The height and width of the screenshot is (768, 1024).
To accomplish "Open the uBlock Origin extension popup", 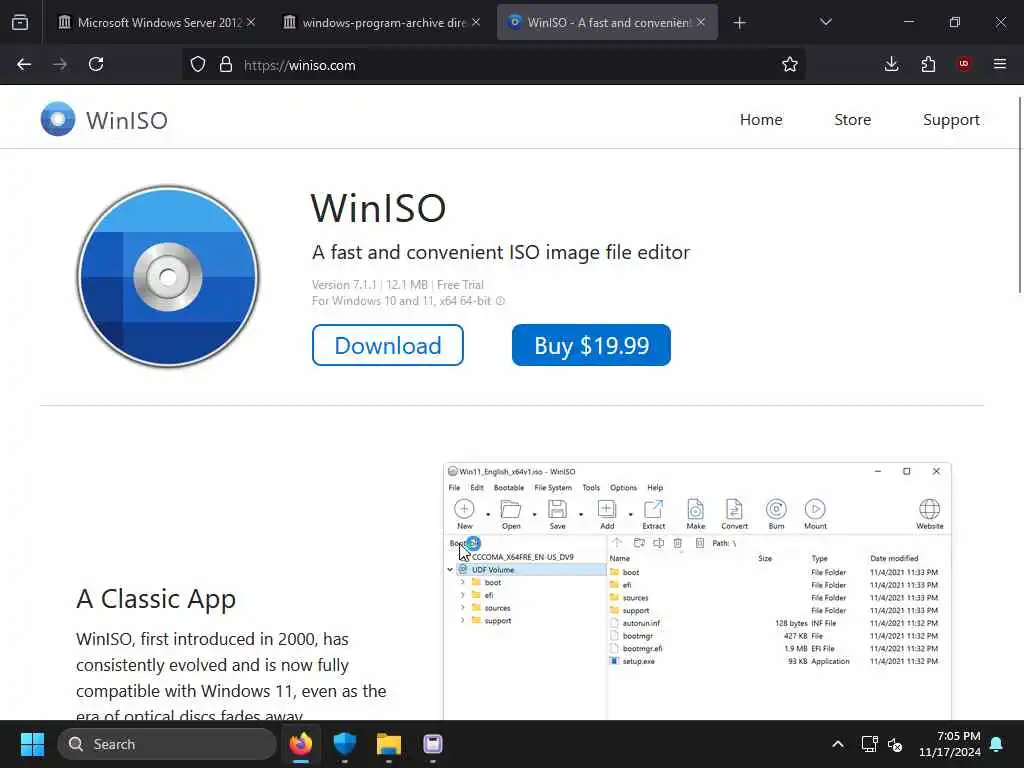I will [964, 64].
